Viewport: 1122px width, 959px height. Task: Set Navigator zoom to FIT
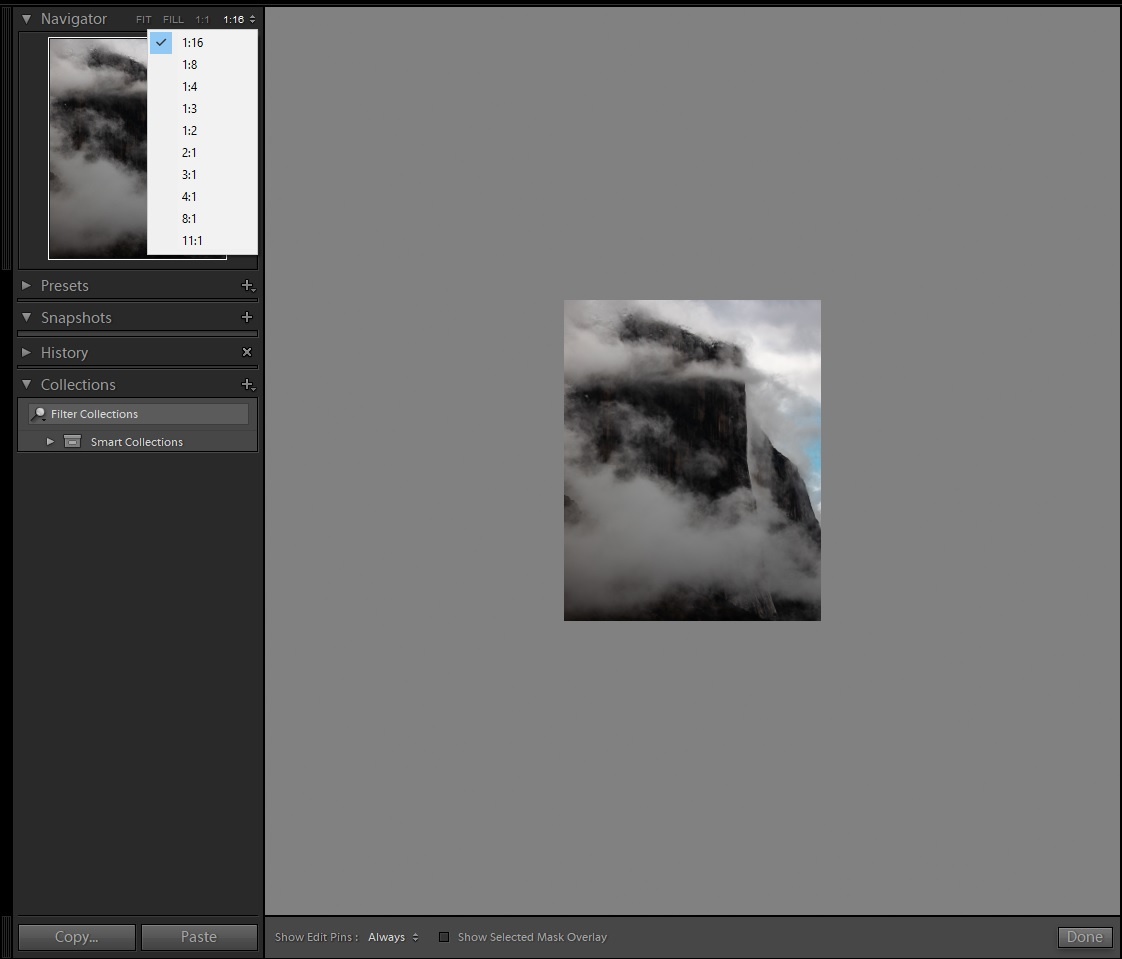pyautogui.click(x=144, y=19)
